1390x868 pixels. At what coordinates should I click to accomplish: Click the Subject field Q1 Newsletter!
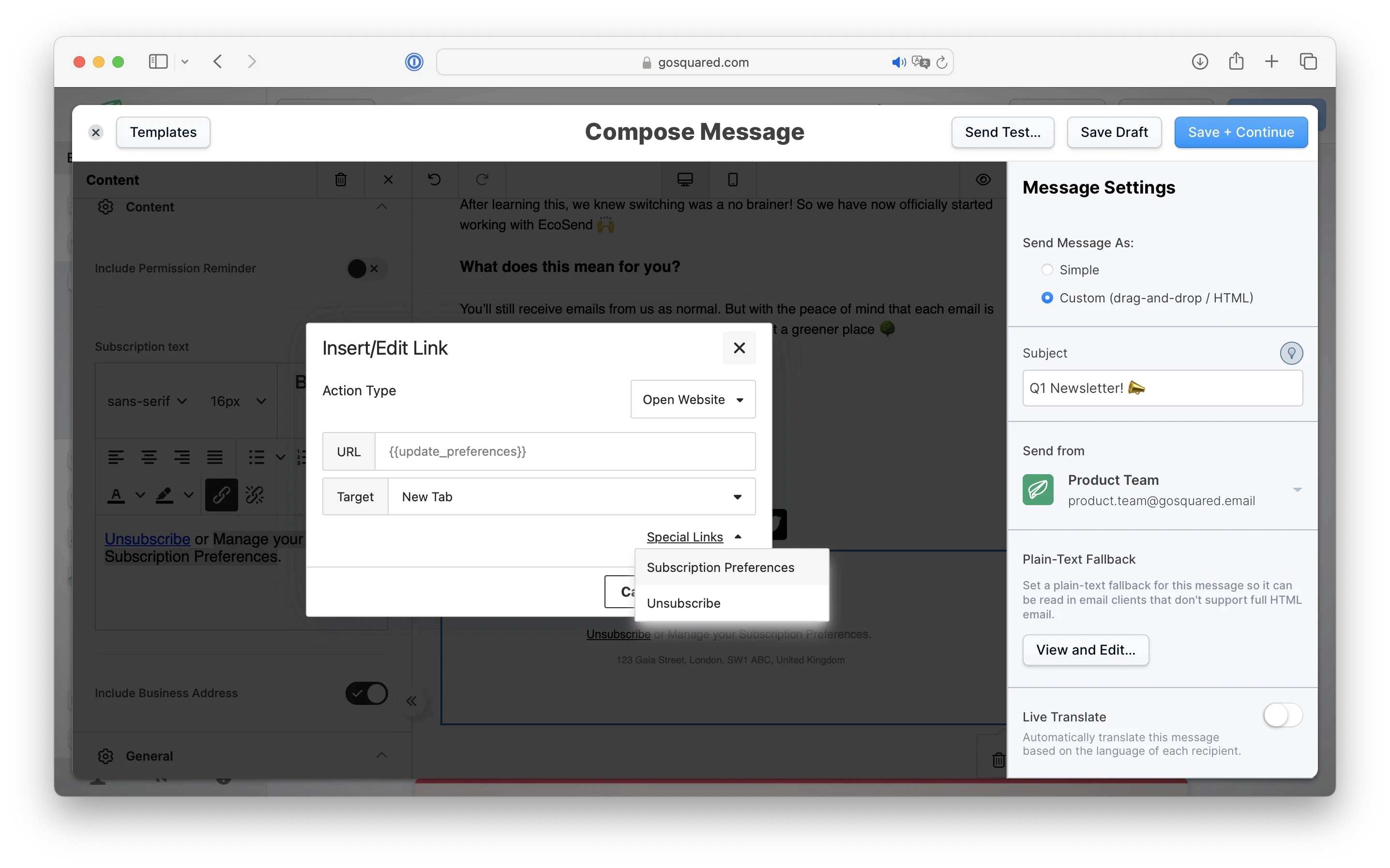(x=1162, y=388)
